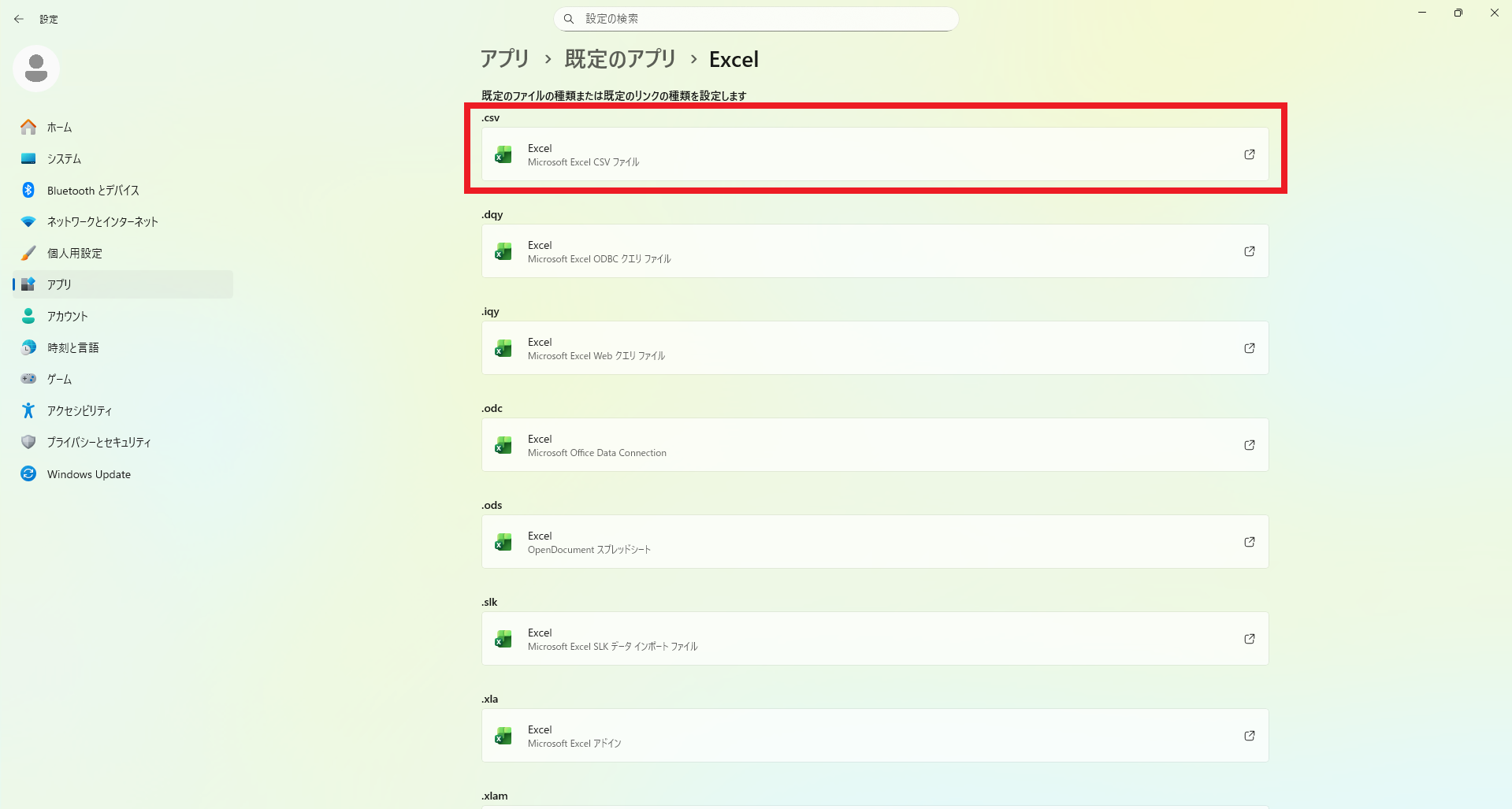This screenshot has height=809, width=1512.
Task: Go back using the arrow icon
Action: pyautogui.click(x=19, y=19)
